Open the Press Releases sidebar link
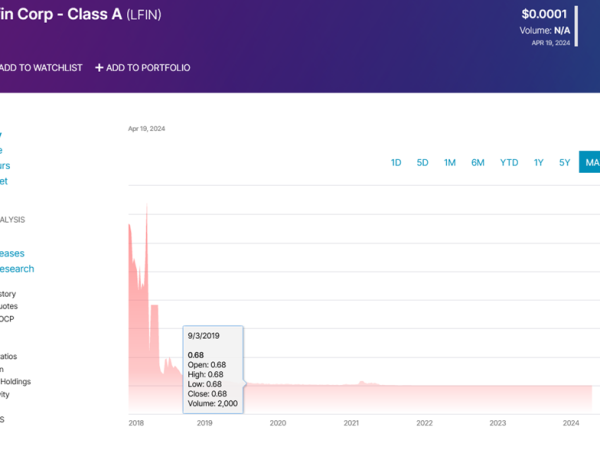Screen dimensions: 600x450 pos(12,253)
